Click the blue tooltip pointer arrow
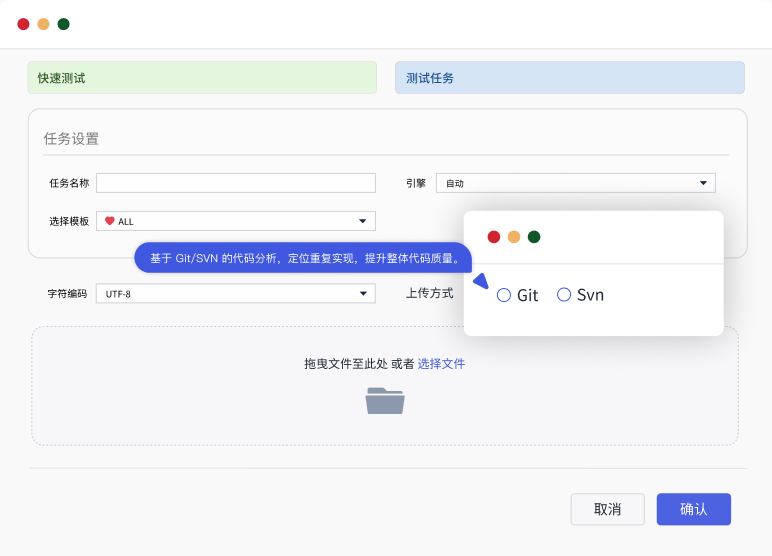The height and width of the screenshot is (556, 772). (480, 282)
